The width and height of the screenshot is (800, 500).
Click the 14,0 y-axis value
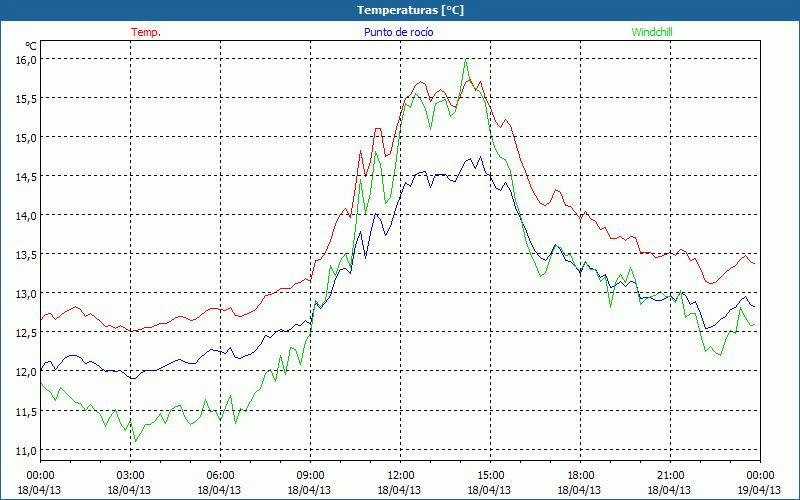(x=26, y=216)
